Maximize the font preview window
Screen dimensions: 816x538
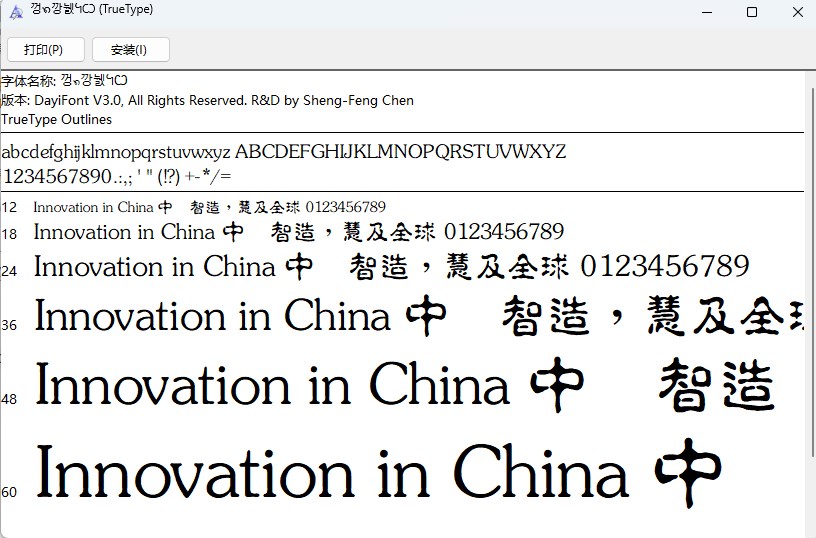[752, 12]
